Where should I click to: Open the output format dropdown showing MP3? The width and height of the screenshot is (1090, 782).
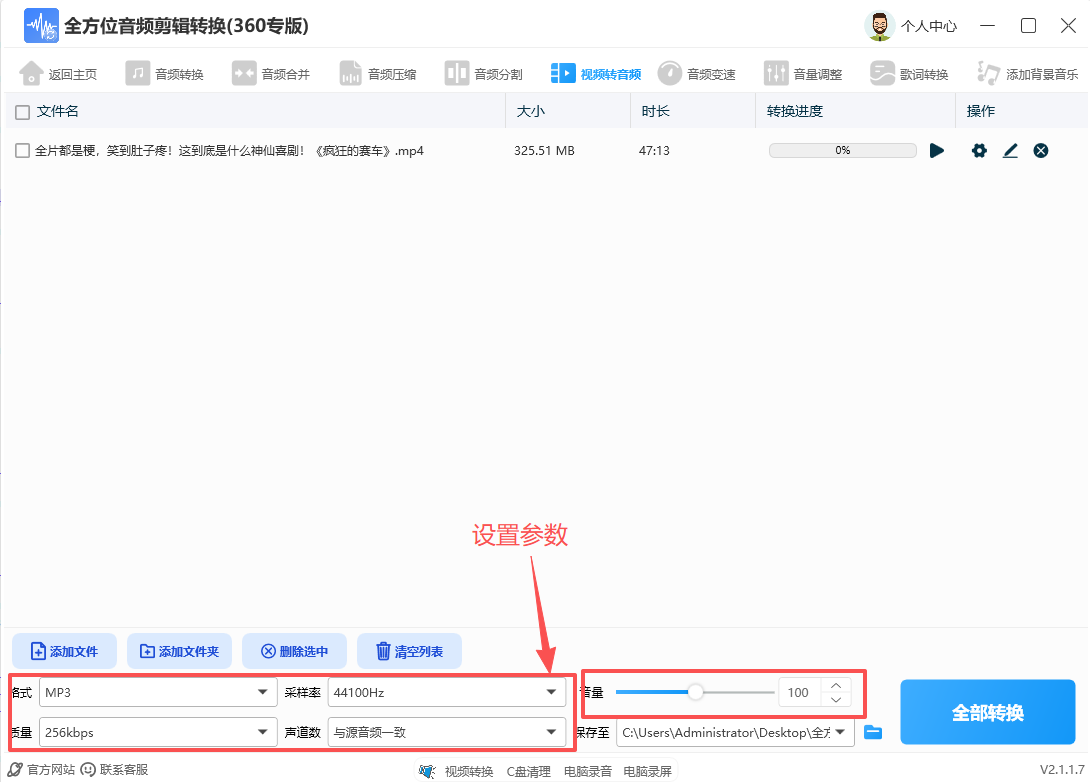click(x=157, y=691)
